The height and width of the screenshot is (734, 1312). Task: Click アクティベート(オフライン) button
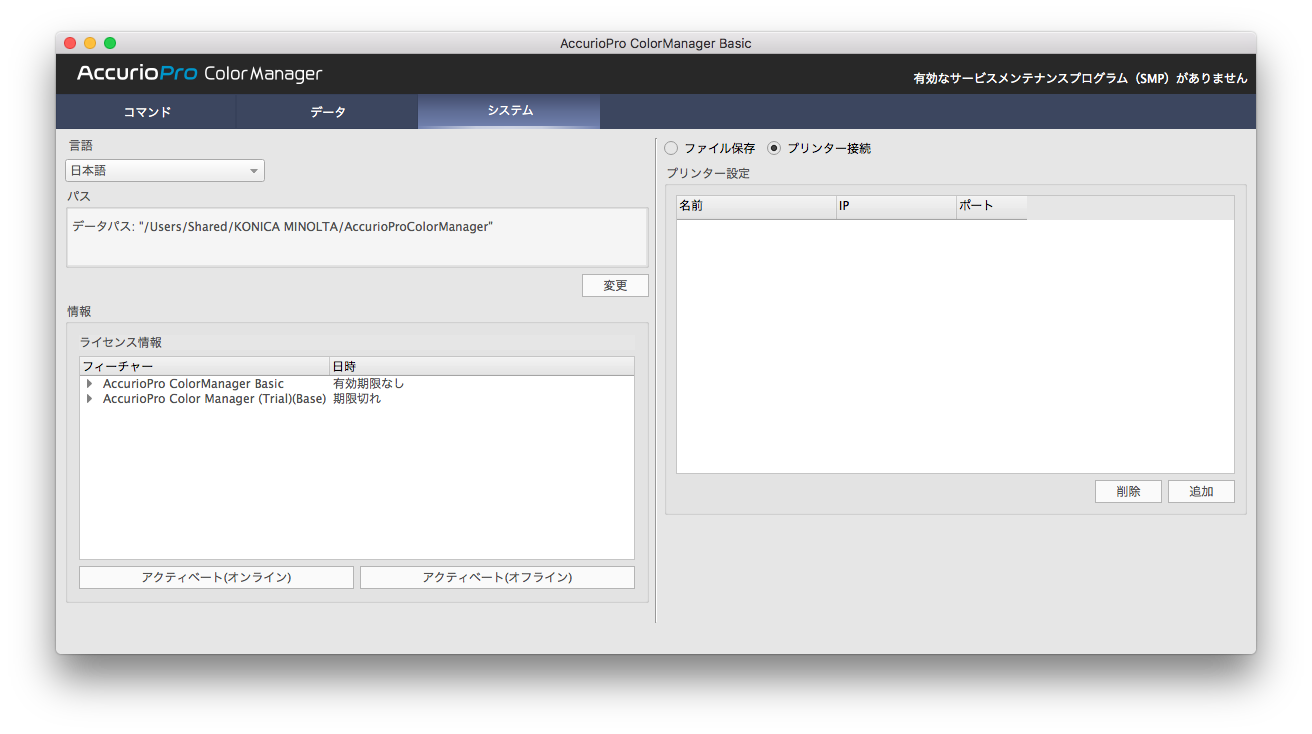pyautogui.click(x=497, y=577)
